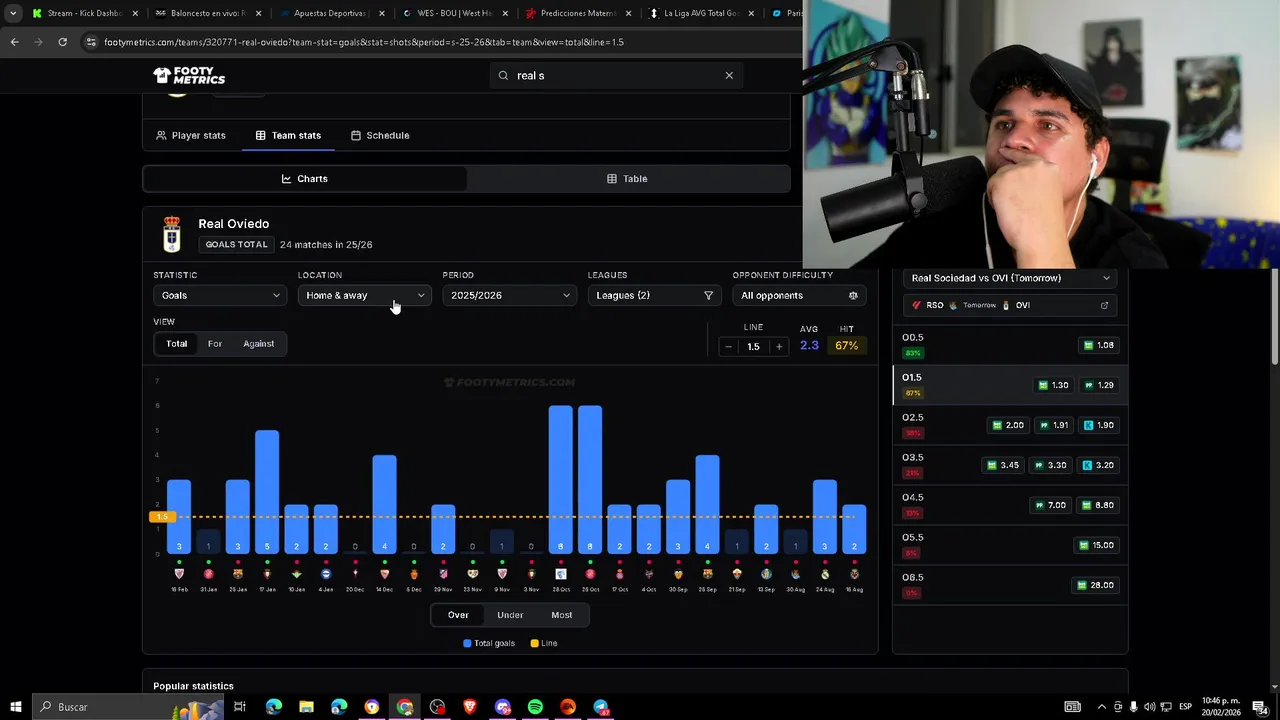1280x720 pixels.
Task: Click the 28.00 odds for O6.5
Action: click(x=1098, y=585)
